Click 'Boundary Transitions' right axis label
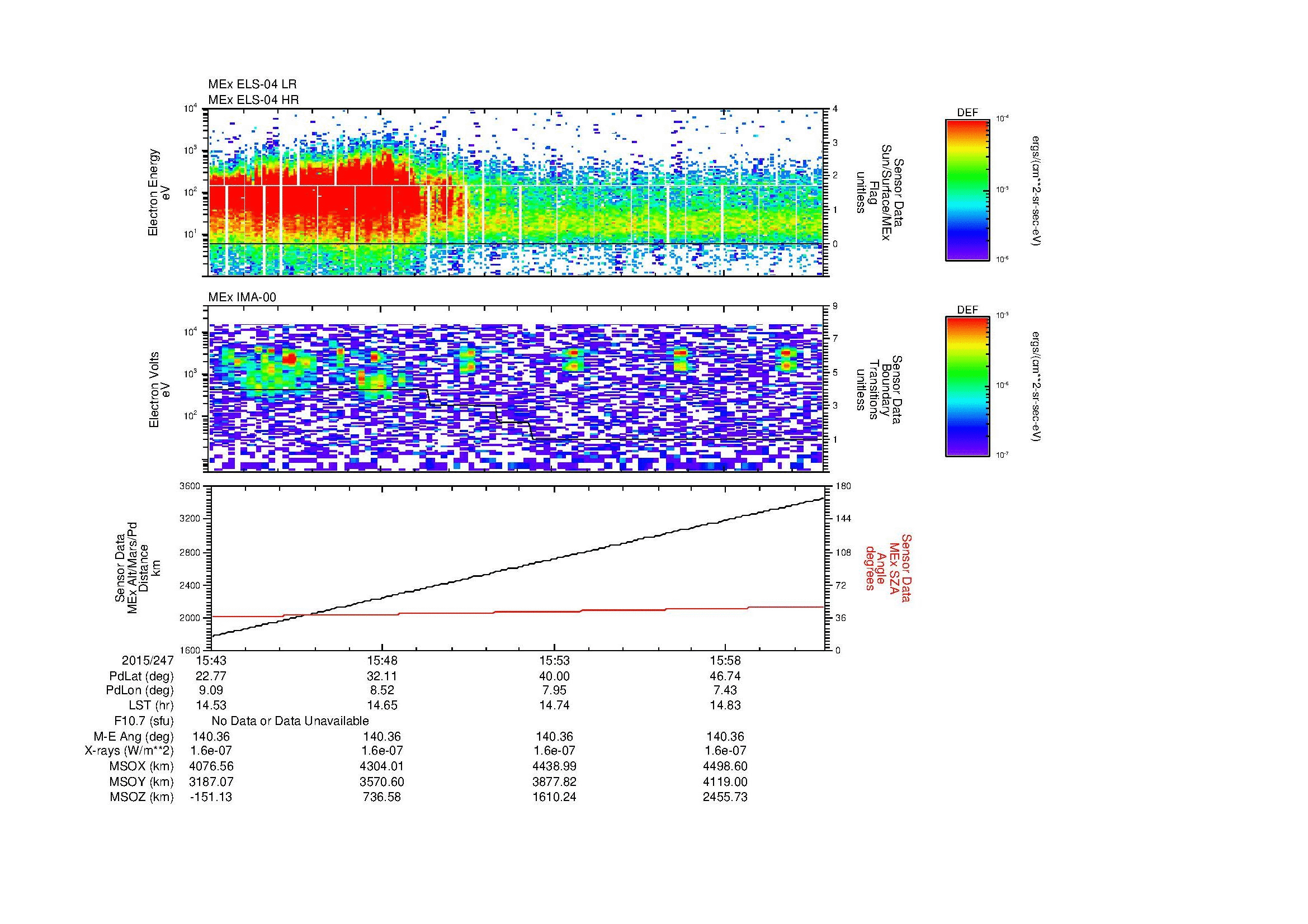 pyautogui.click(x=879, y=390)
